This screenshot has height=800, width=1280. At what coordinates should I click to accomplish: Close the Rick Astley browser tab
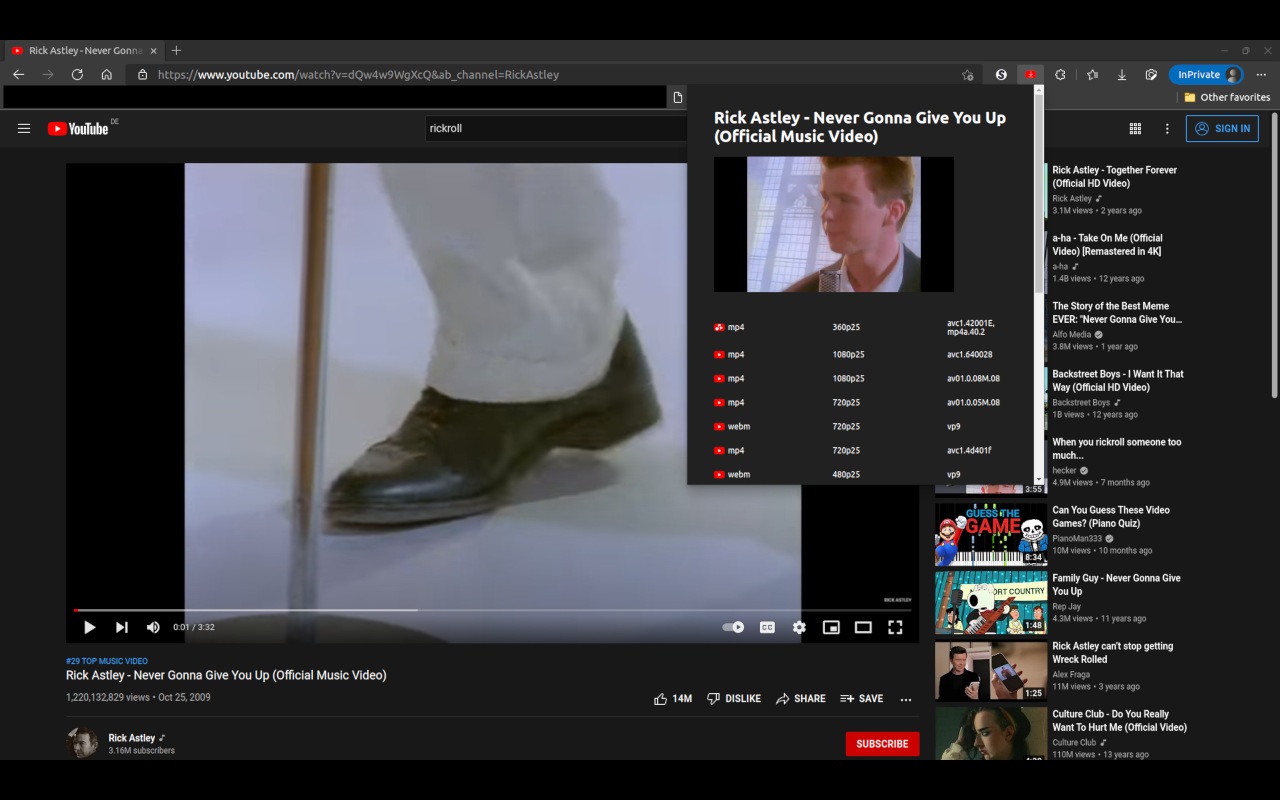click(x=153, y=50)
